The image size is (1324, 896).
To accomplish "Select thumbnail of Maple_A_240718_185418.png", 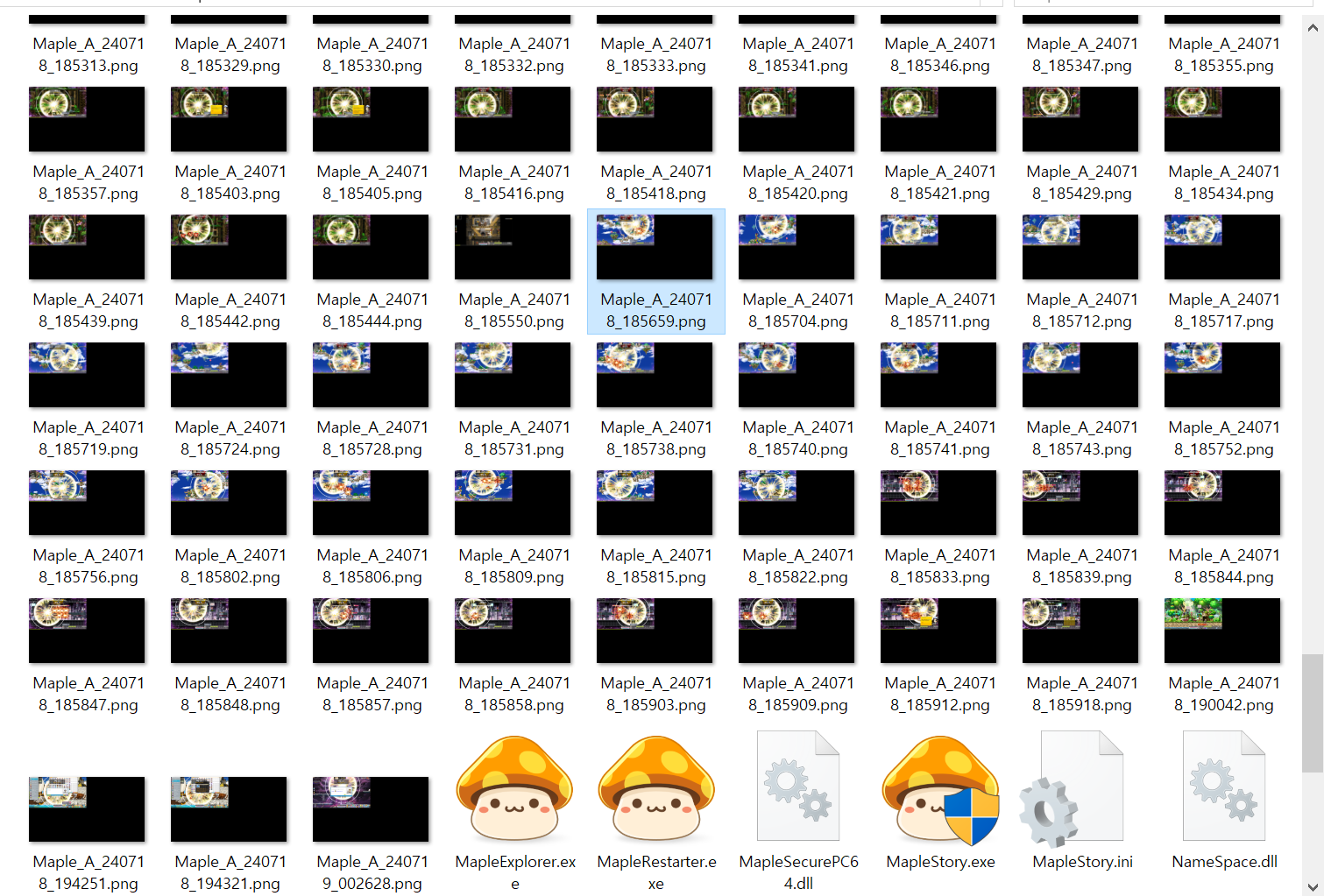I will 655,119.
